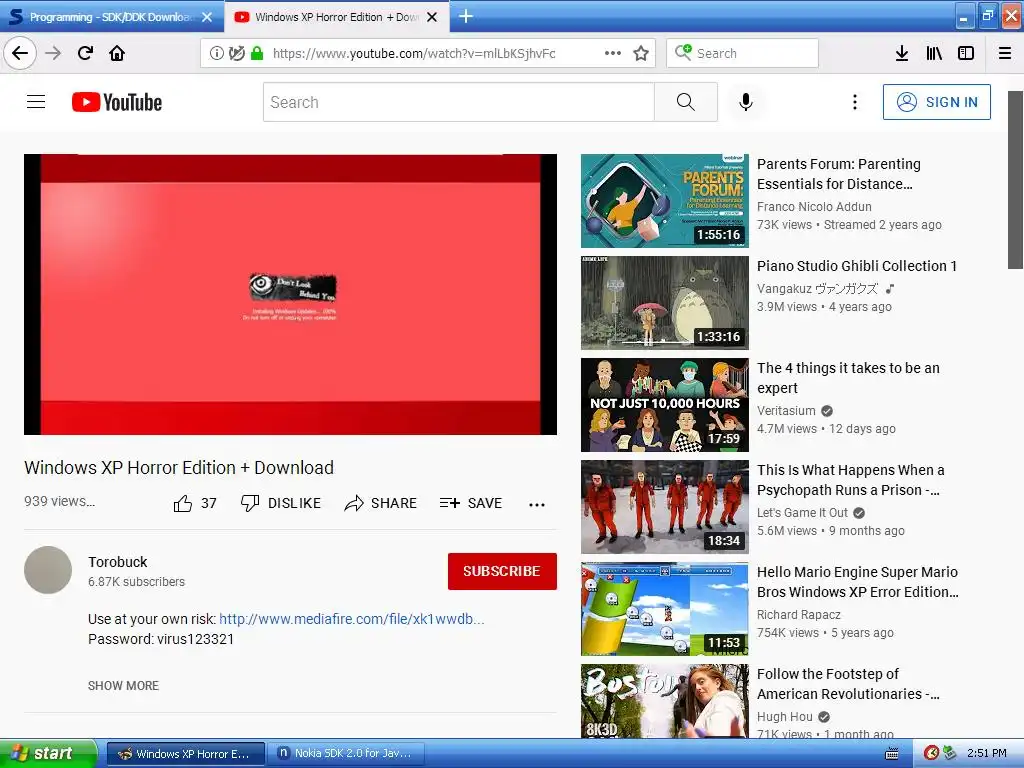This screenshot has width=1024, height=768.
Task: Open the YouTube guide hamburger menu
Action: point(36,102)
